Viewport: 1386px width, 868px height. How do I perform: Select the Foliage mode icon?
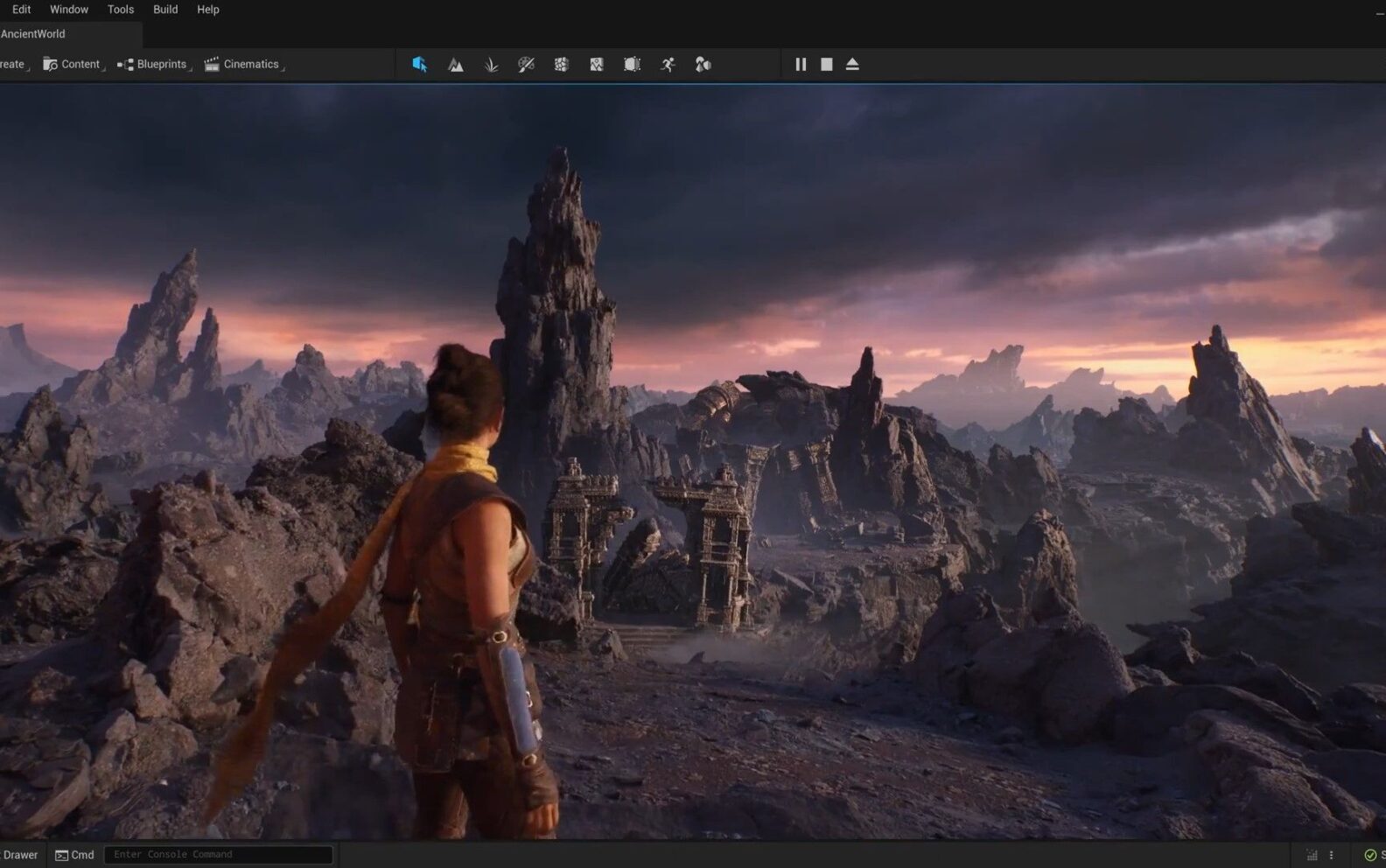(491, 65)
